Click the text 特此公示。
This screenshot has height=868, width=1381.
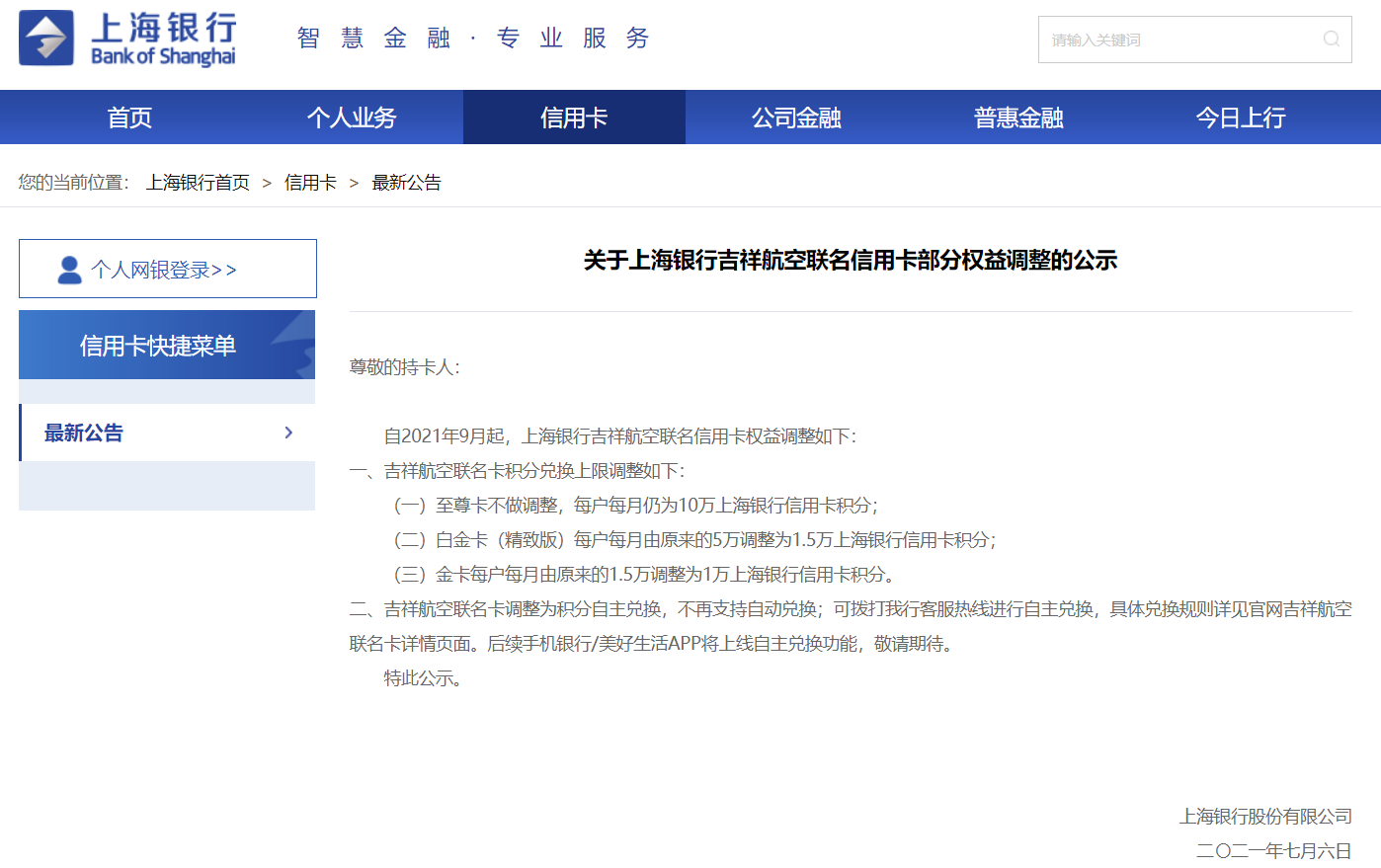(423, 678)
